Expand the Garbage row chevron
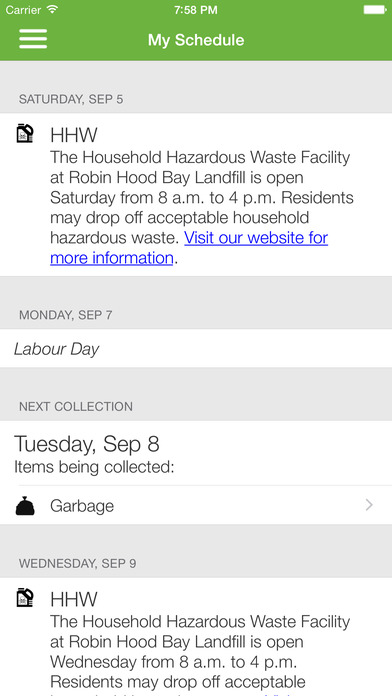Viewport: 392px width, 696px height. pos(369,505)
